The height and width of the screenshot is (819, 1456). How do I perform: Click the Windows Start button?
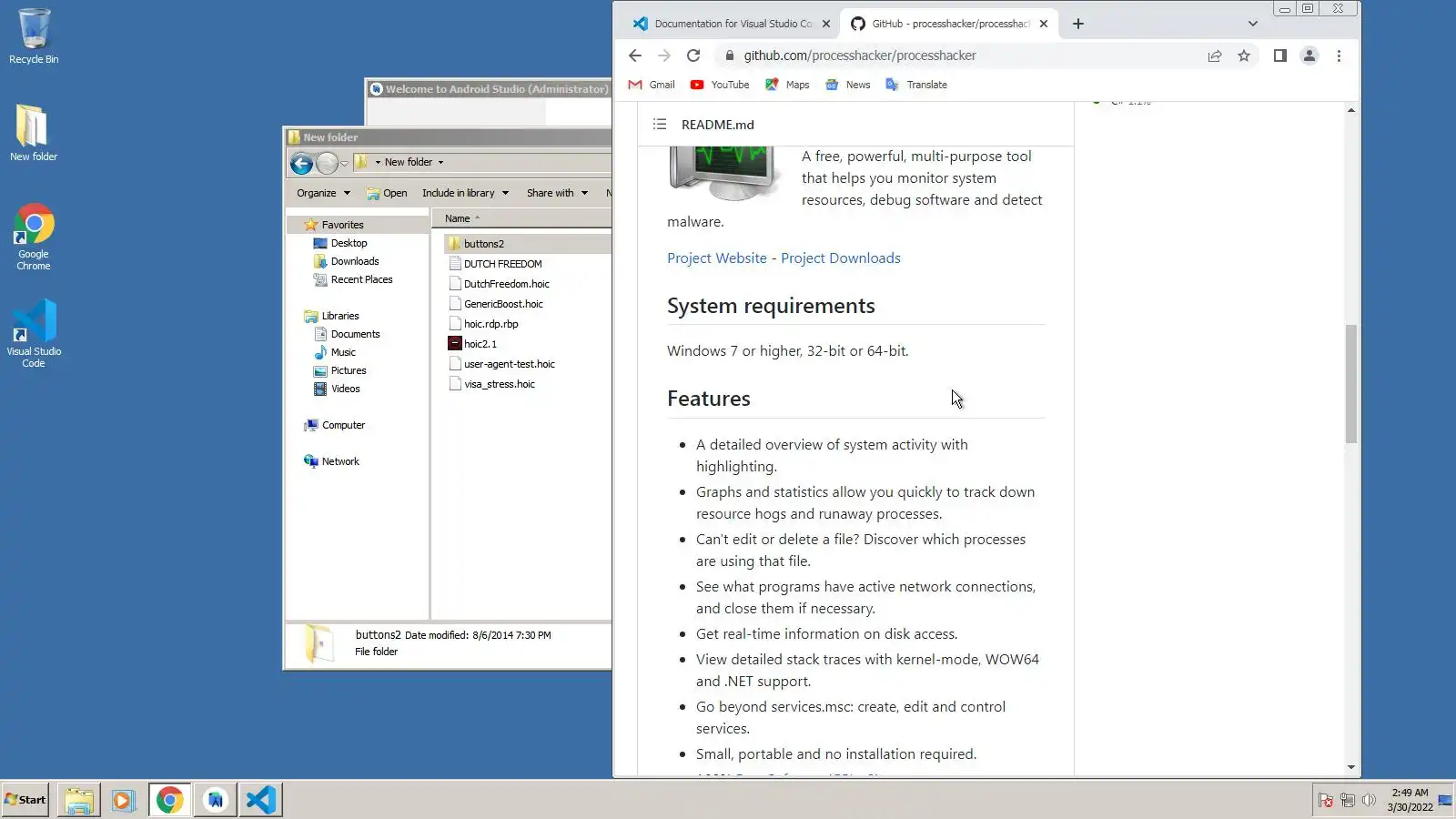click(25, 800)
